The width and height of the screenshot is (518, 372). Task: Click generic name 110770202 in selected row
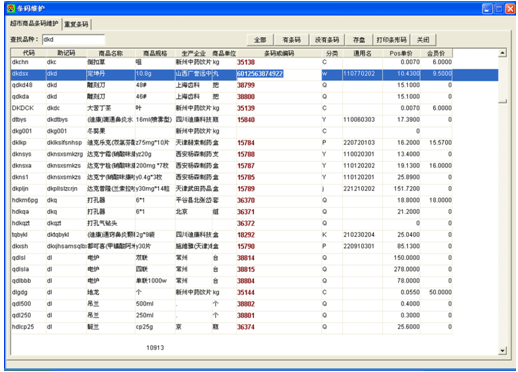pyautogui.click(x=359, y=74)
